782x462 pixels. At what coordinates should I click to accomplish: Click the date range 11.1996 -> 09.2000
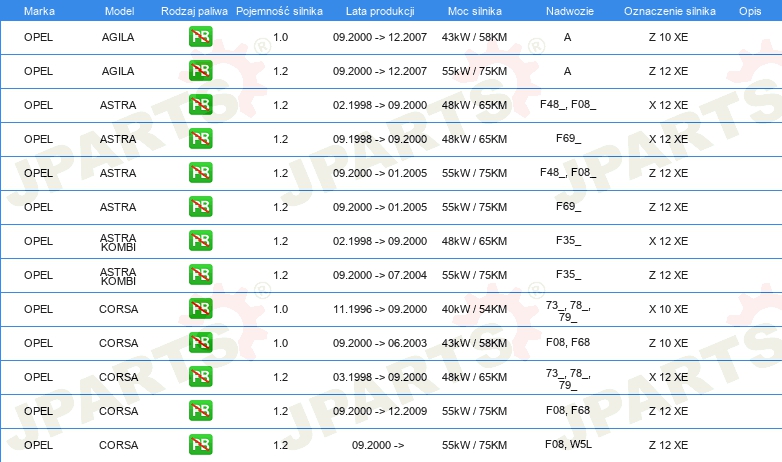380,309
